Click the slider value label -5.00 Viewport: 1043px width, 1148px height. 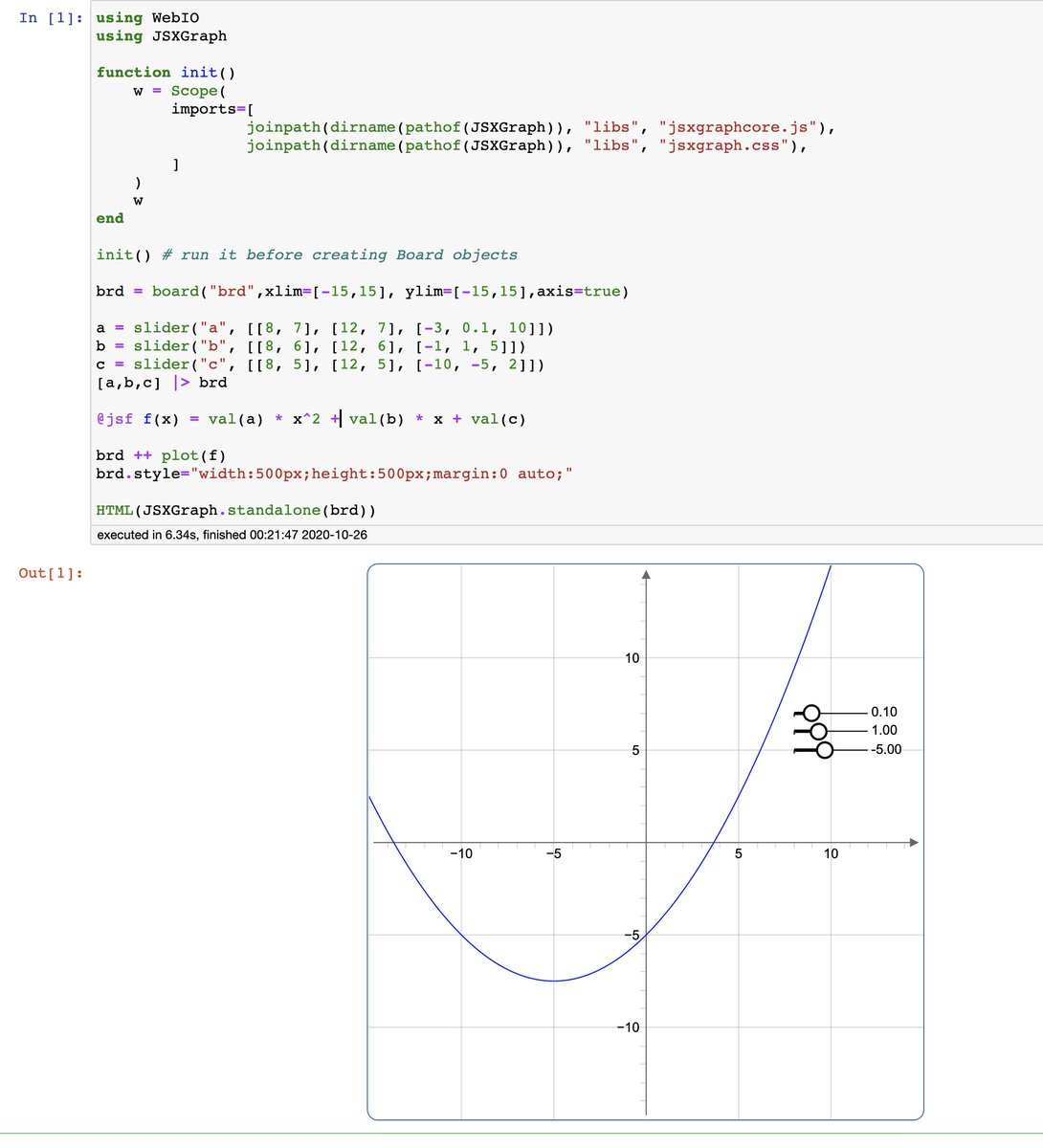(886, 749)
